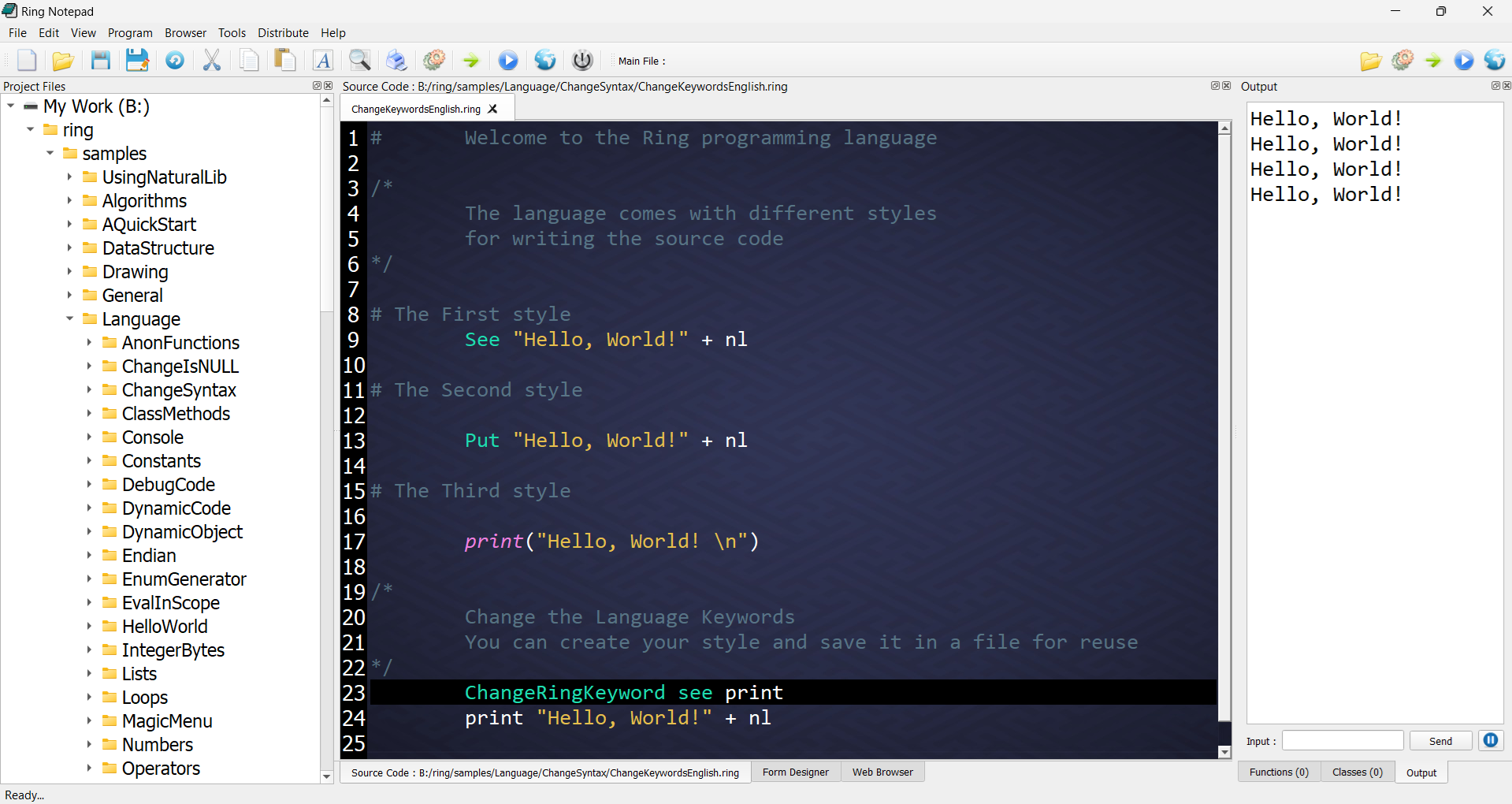Copy with the two-pages icon

(x=249, y=61)
